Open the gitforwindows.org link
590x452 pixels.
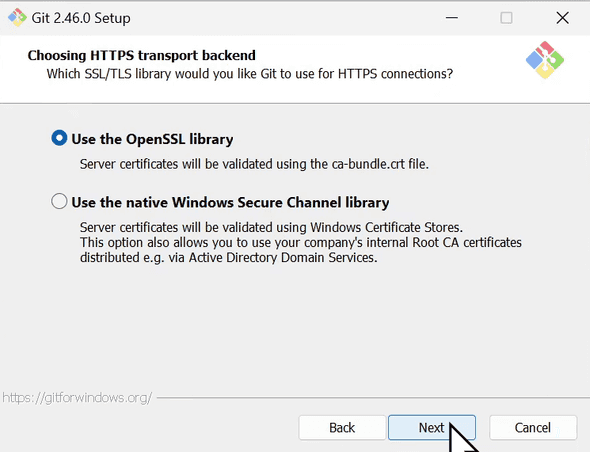tap(77, 397)
